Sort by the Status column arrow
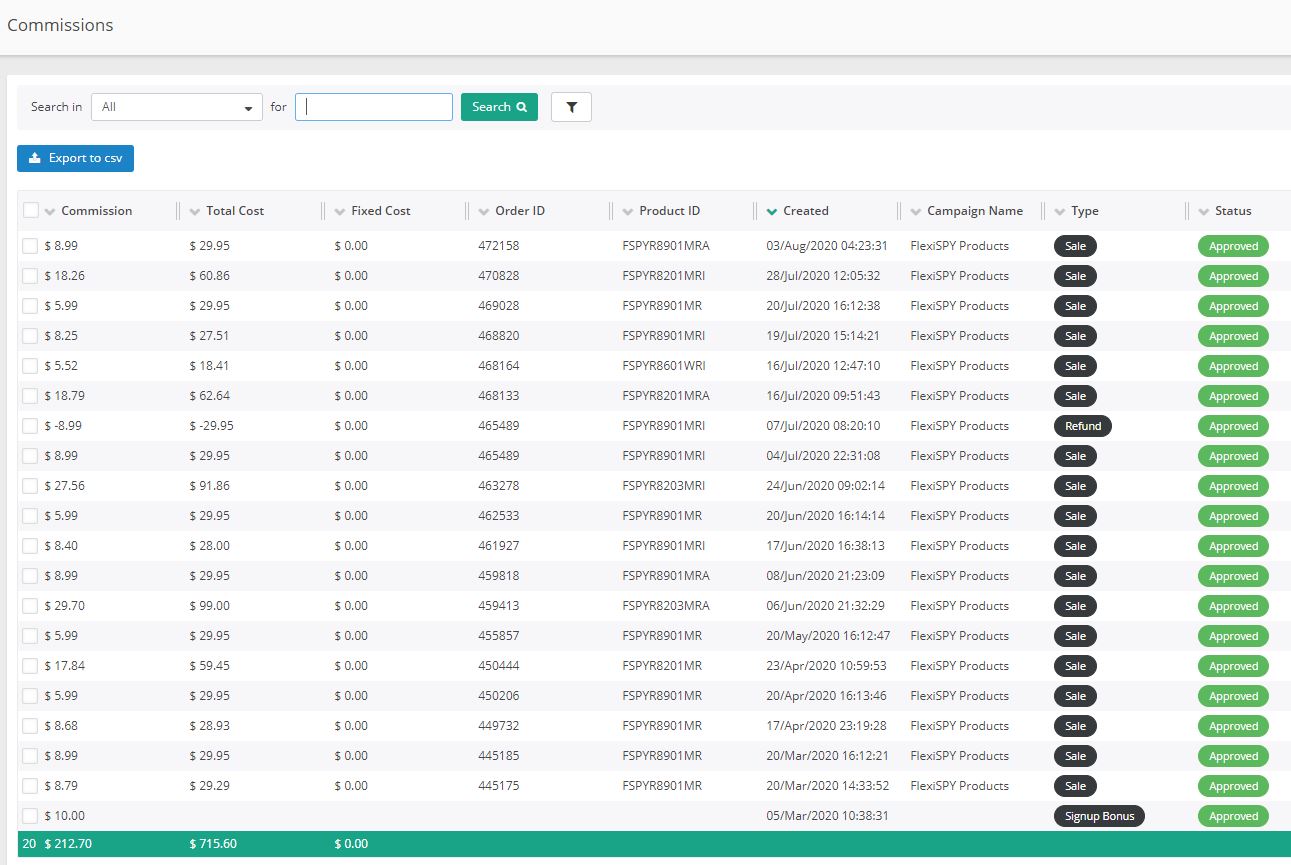The width and height of the screenshot is (1291, 865). click(x=1204, y=211)
